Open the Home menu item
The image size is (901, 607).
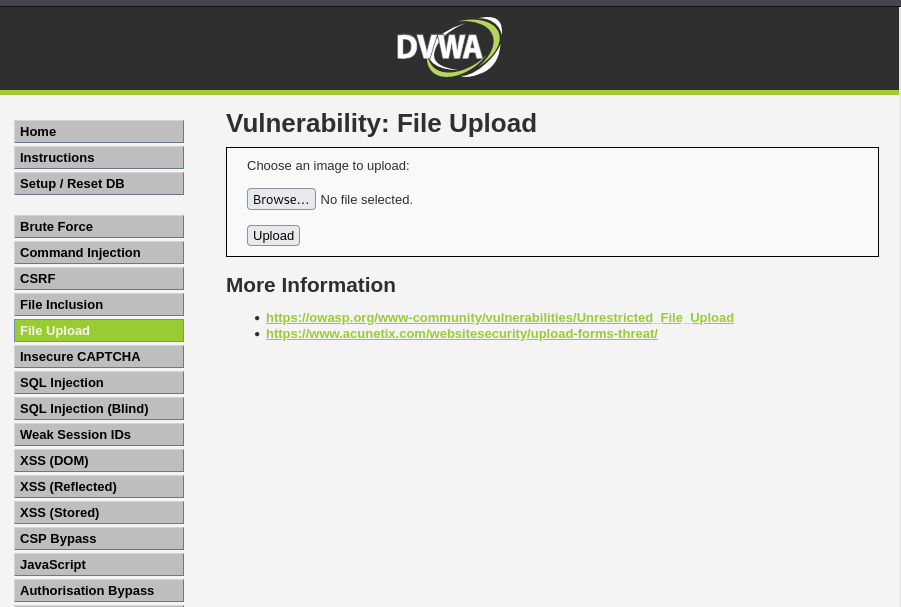pos(98,132)
